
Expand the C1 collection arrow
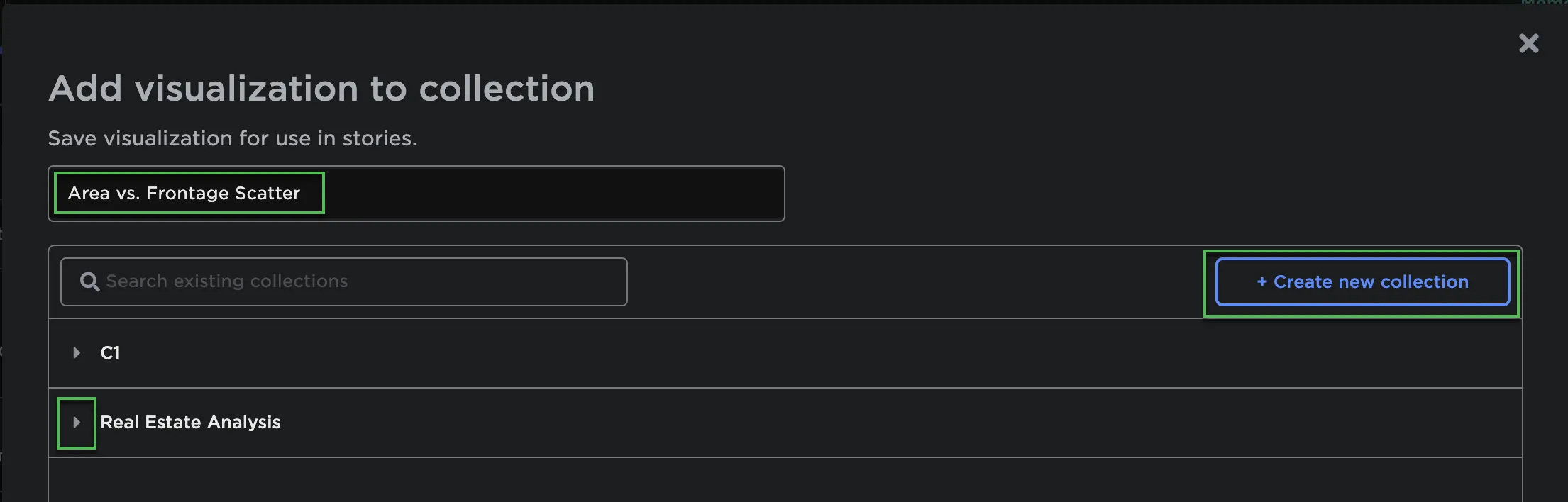coord(77,353)
